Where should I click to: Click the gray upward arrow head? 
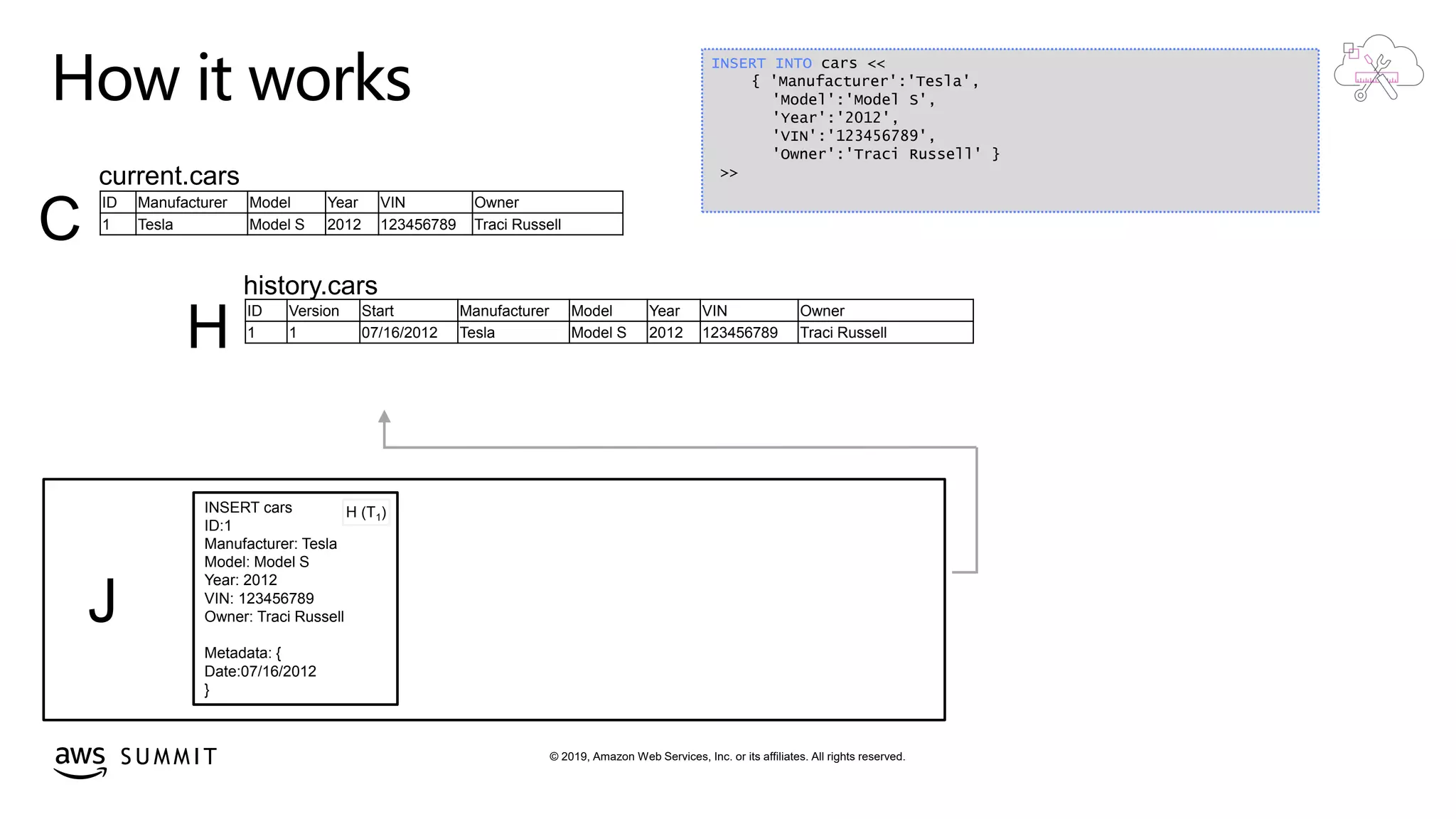384,417
